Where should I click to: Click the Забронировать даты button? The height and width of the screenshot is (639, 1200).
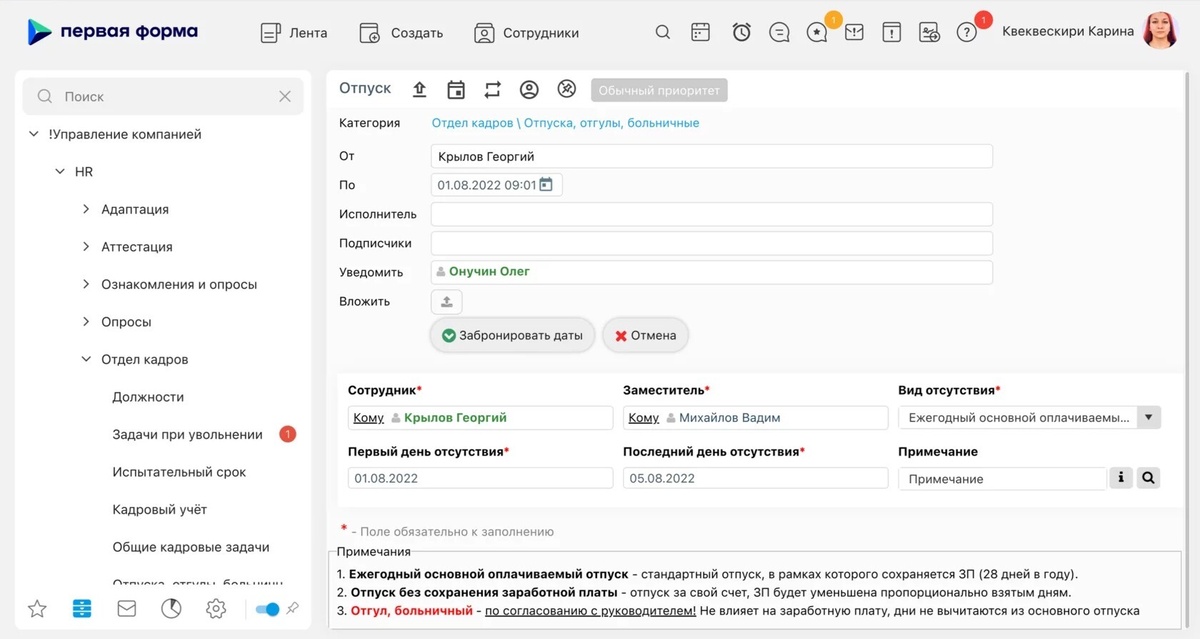513,335
